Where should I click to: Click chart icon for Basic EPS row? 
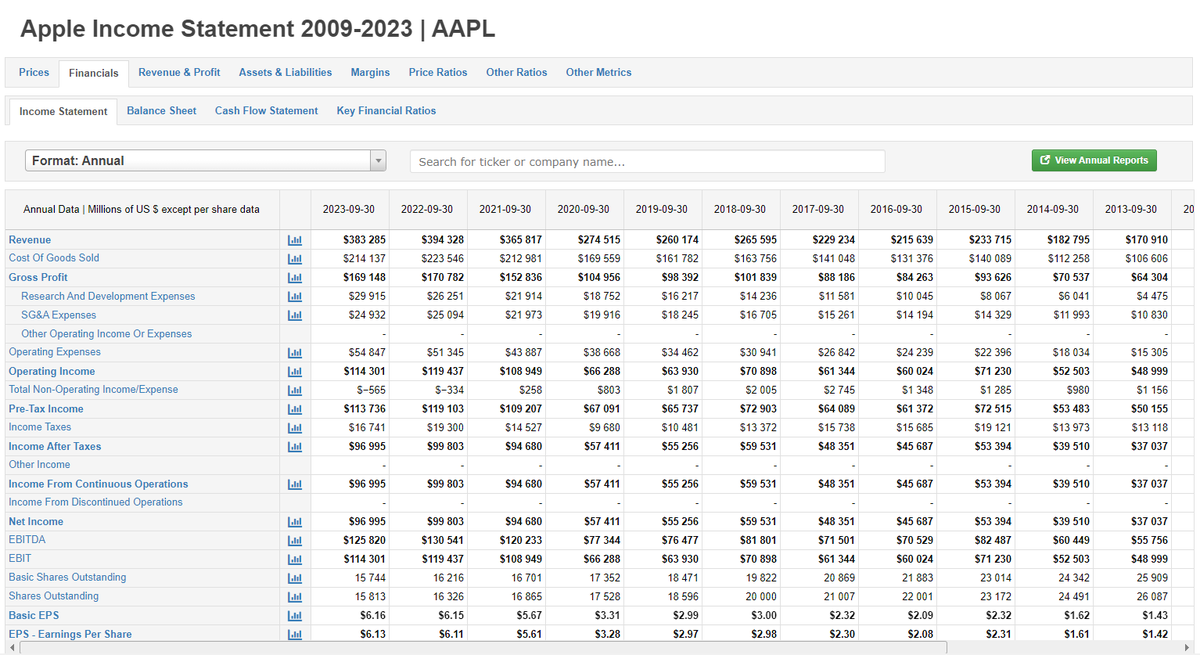click(x=294, y=616)
